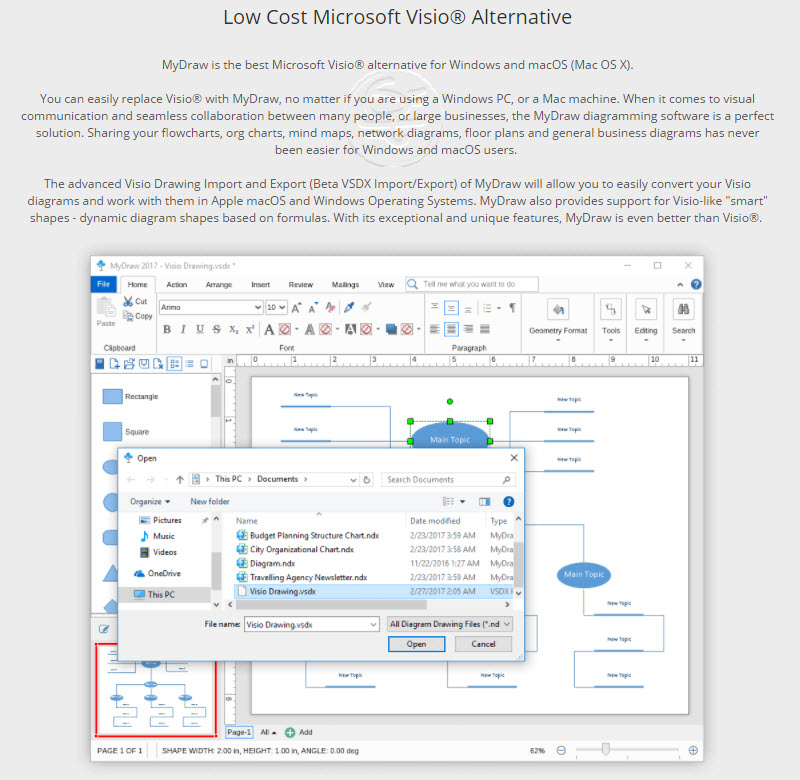The height and width of the screenshot is (780, 800).
Task: Toggle justify alignment in Paragraph group
Action: 485,330
